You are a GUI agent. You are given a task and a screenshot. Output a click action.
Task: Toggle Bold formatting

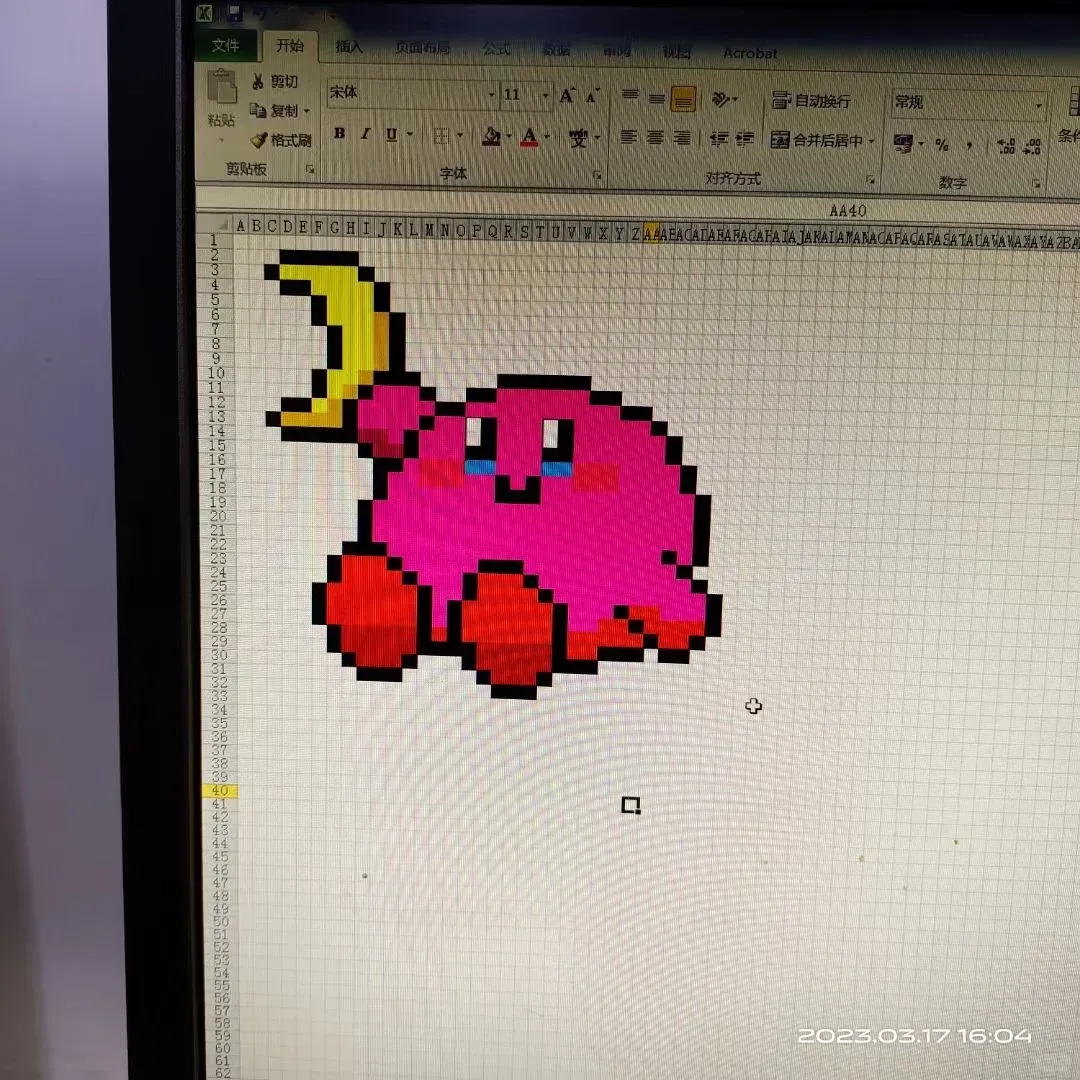[340, 133]
